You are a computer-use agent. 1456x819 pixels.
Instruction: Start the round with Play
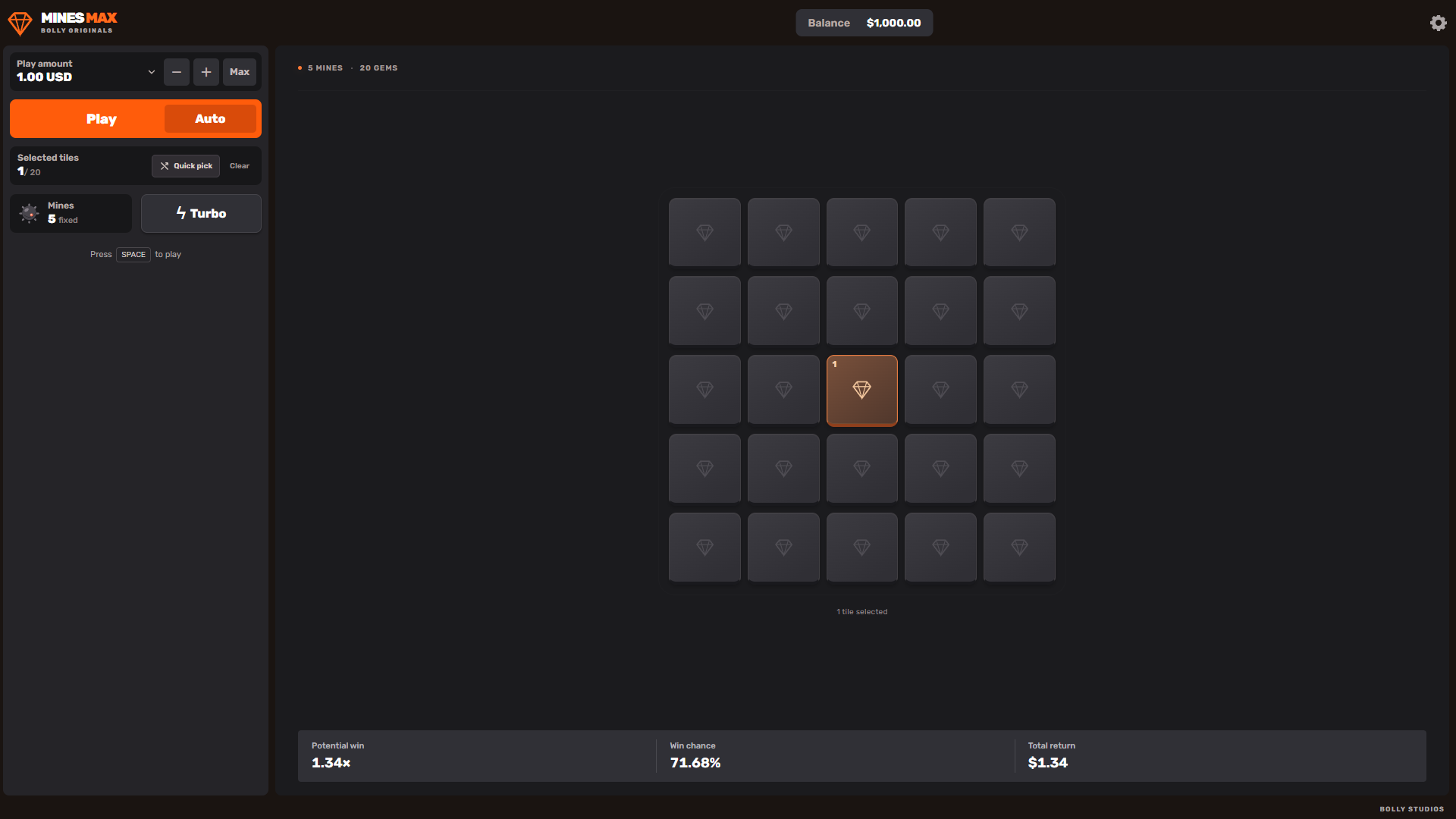(102, 119)
